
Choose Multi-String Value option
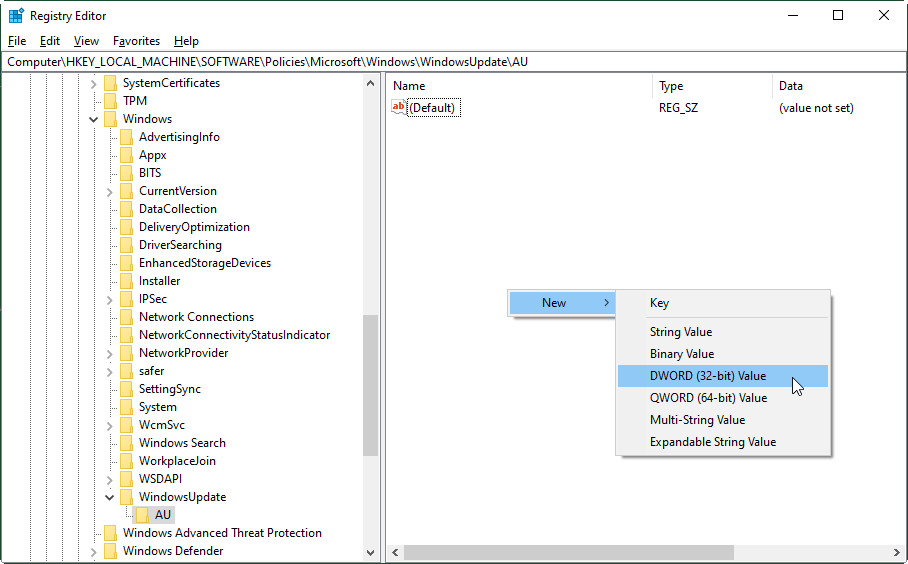click(x=723, y=420)
